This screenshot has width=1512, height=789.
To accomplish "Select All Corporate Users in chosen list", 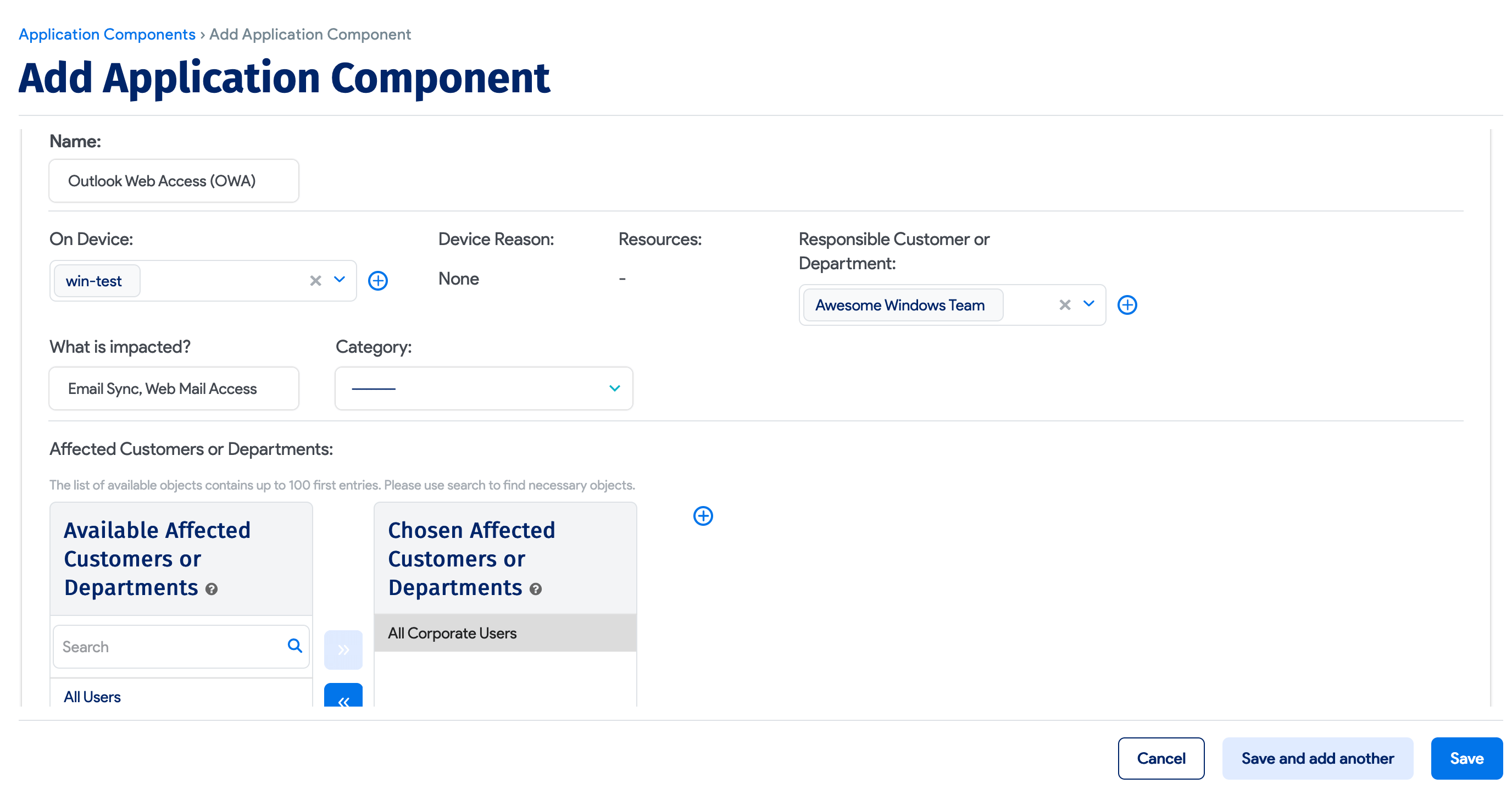I will pyautogui.click(x=452, y=633).
